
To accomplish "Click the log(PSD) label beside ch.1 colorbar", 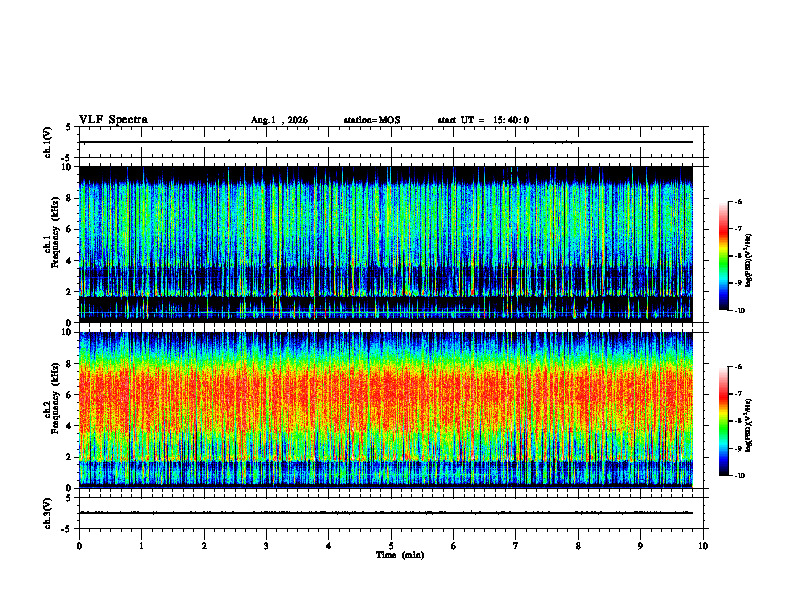I will point(749,261).
